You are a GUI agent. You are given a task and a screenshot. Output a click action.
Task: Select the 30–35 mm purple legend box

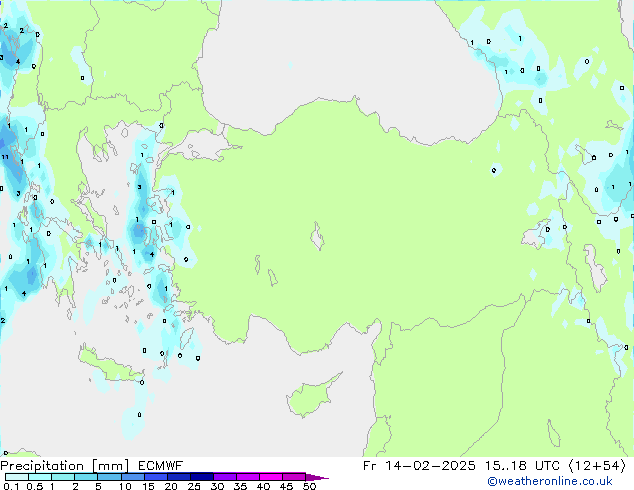[x=224, y=477]
